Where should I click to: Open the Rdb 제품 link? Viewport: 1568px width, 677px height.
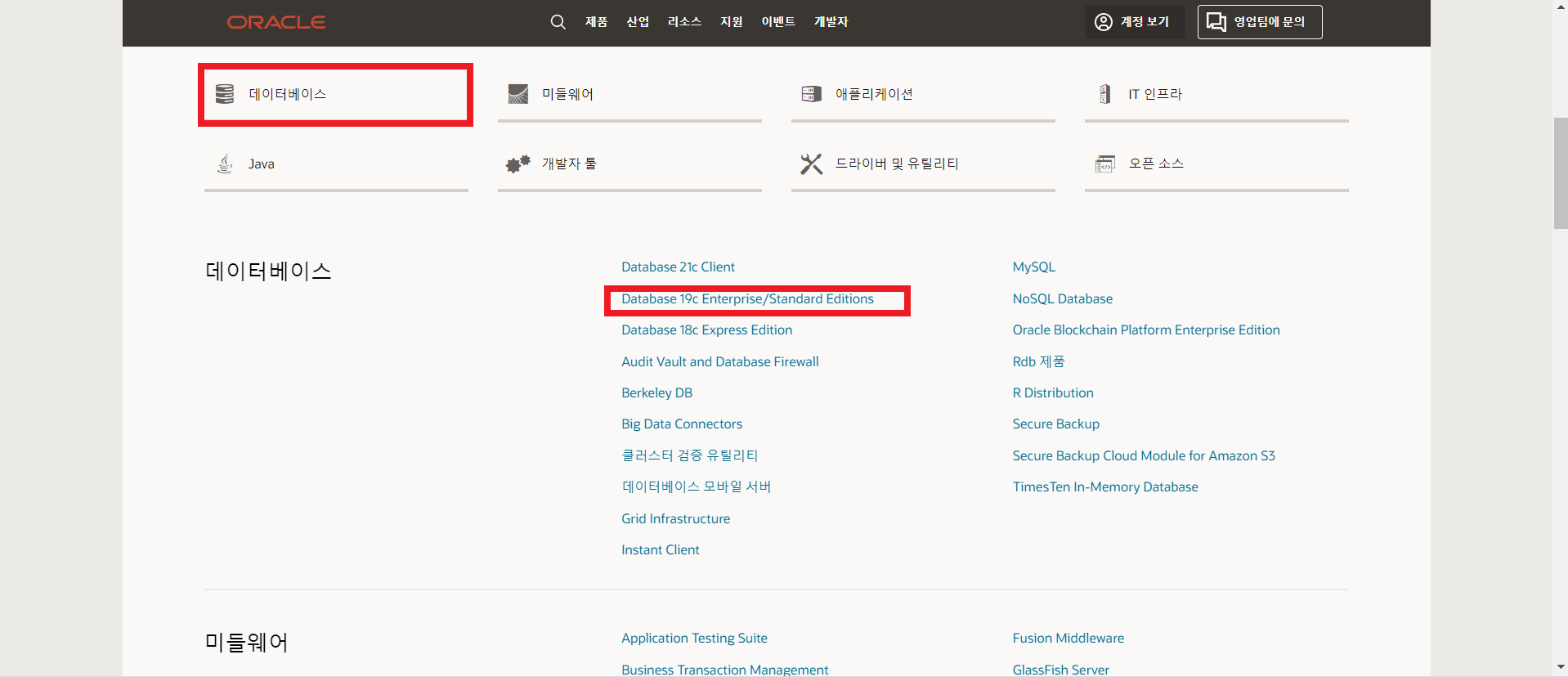[1038, 362]
